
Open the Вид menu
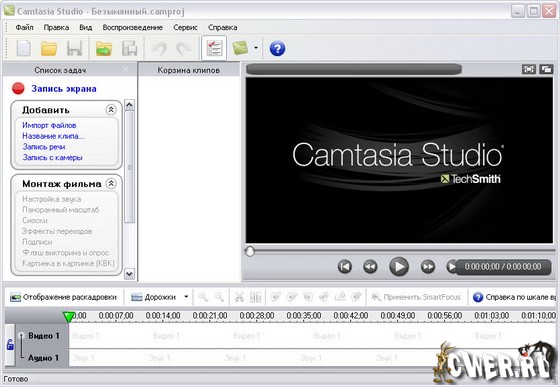[86, 27]
